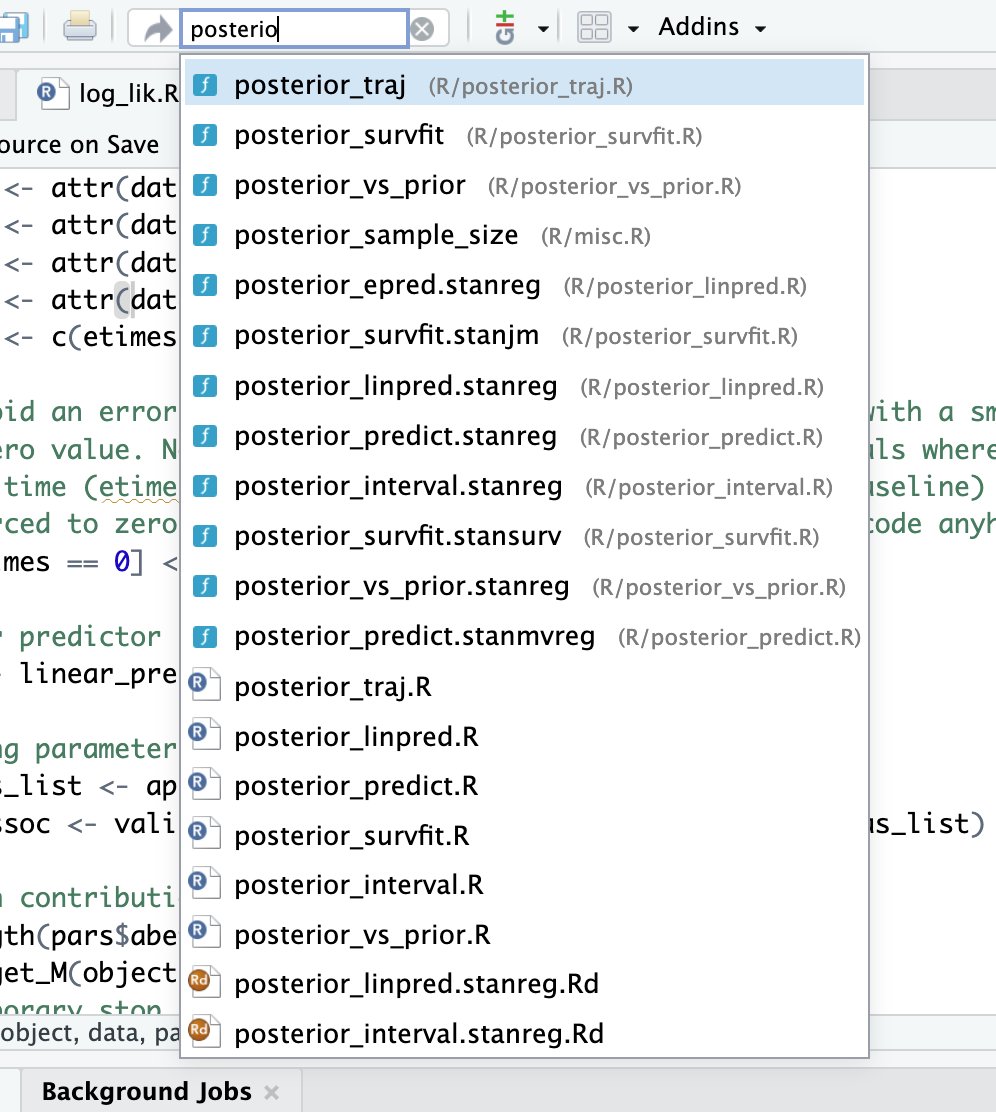Choose posterior_survfit.stansurv function
Image resolution: width=996 pixels, height=1112 pixels.
[x=524, y=536]
